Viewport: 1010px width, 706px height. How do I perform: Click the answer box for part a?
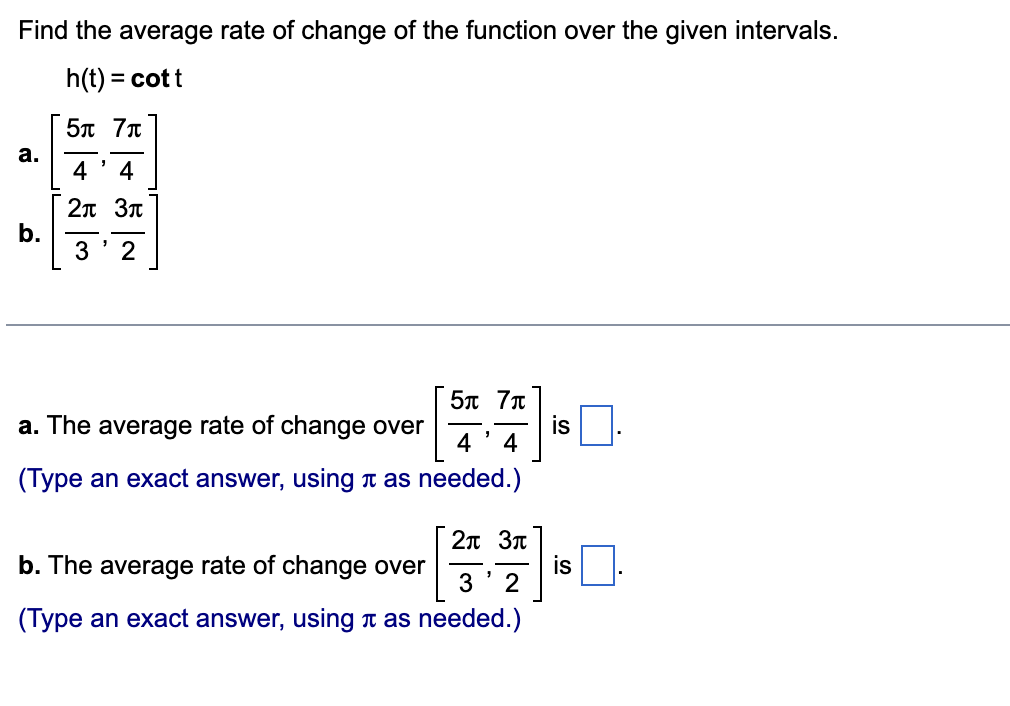(596, 425)
